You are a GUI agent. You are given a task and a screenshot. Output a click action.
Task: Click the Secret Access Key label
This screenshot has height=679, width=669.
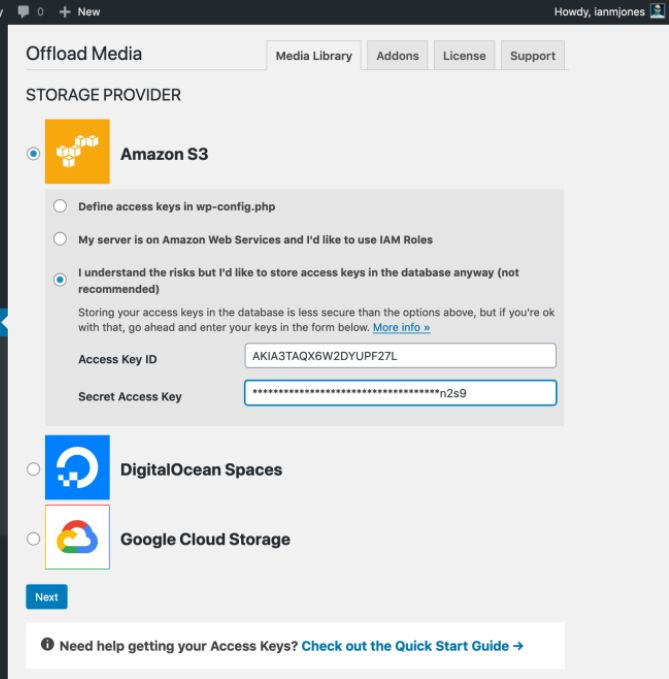tap(130, 396)
